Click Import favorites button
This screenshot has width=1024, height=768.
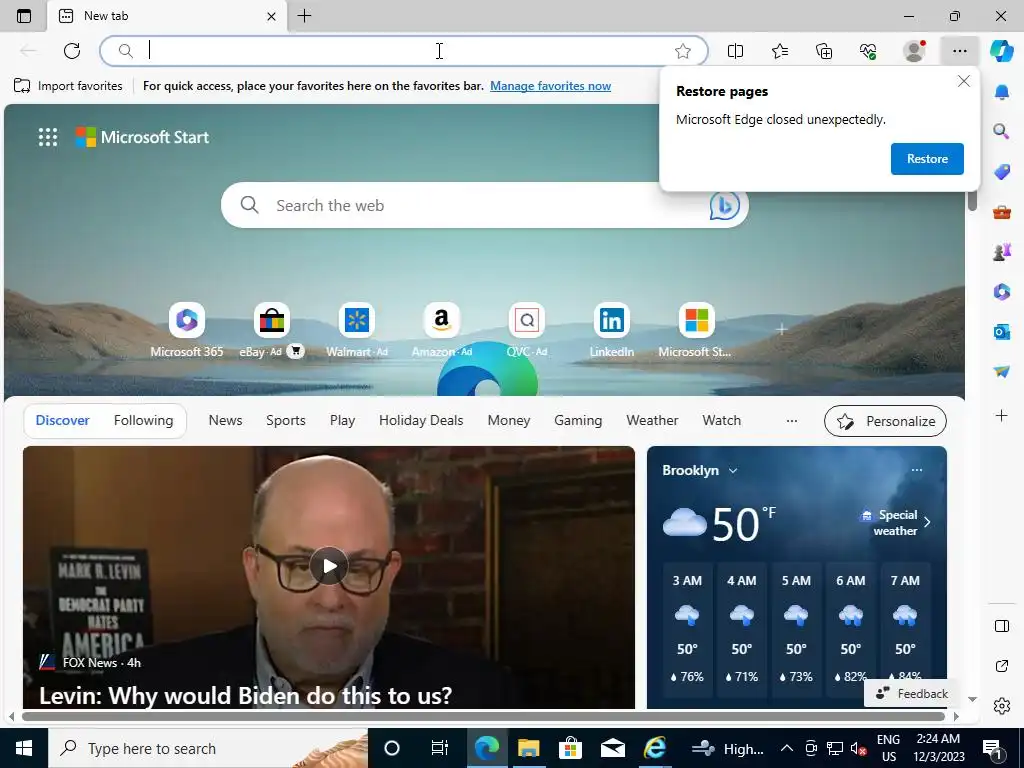click(68, 86)
